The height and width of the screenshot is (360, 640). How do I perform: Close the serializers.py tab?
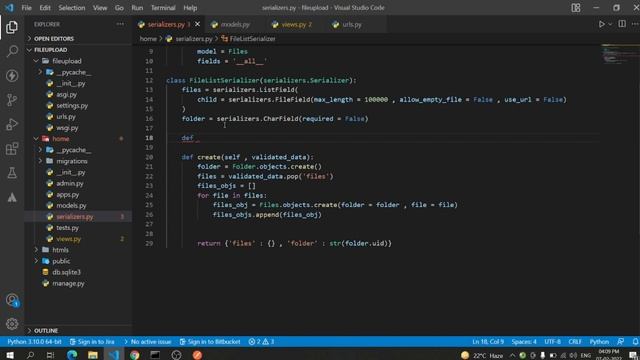pyautogui.click(x=198, y=24)
